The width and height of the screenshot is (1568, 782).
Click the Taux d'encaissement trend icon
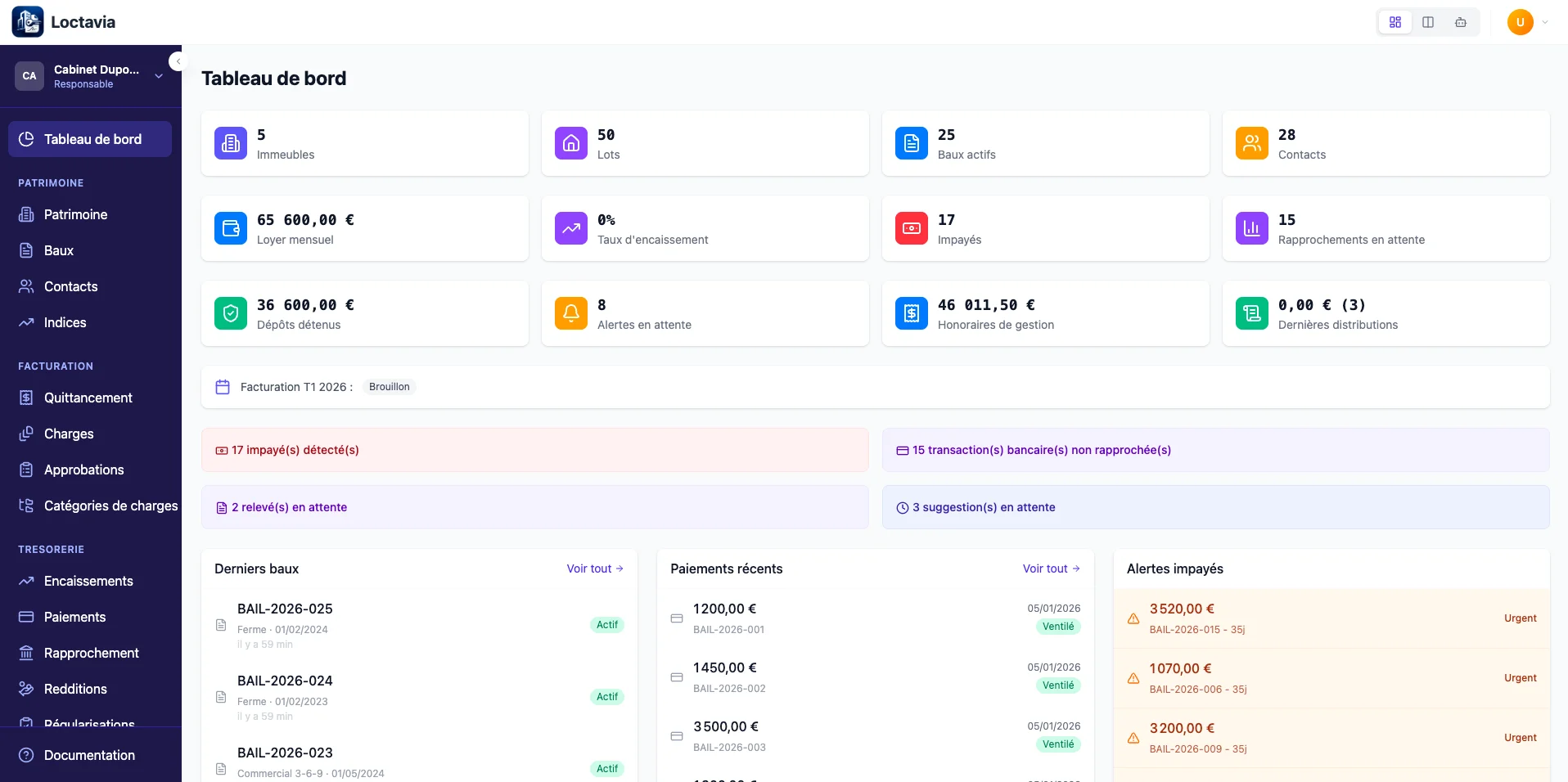tap(571, 228)
